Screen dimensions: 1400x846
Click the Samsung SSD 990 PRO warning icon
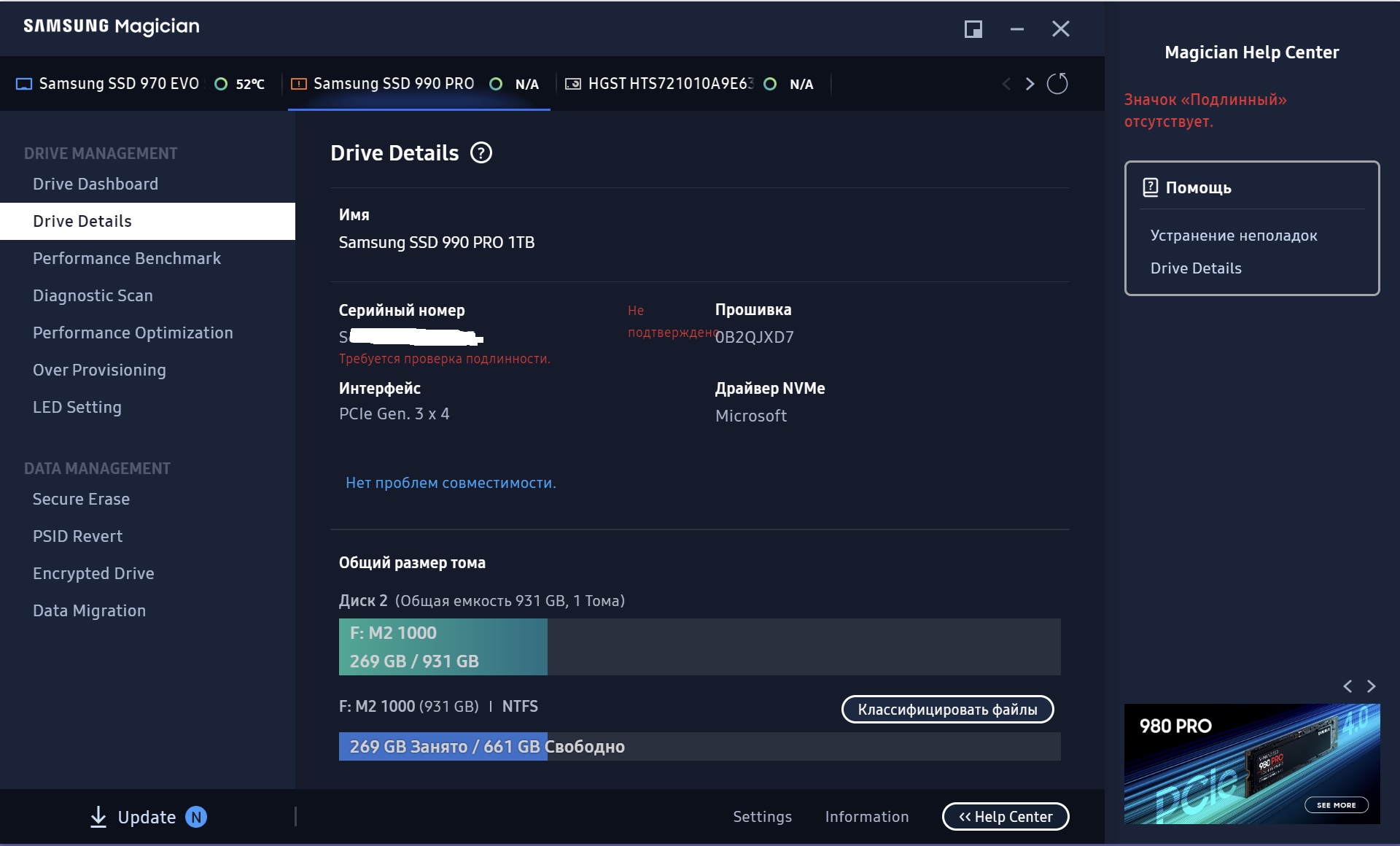coord(298,84)
